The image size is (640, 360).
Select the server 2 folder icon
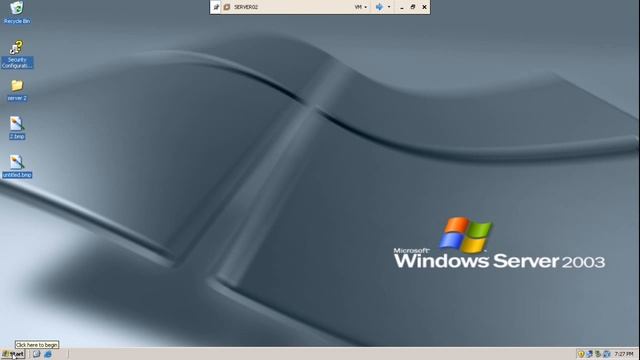pos(17,90)
